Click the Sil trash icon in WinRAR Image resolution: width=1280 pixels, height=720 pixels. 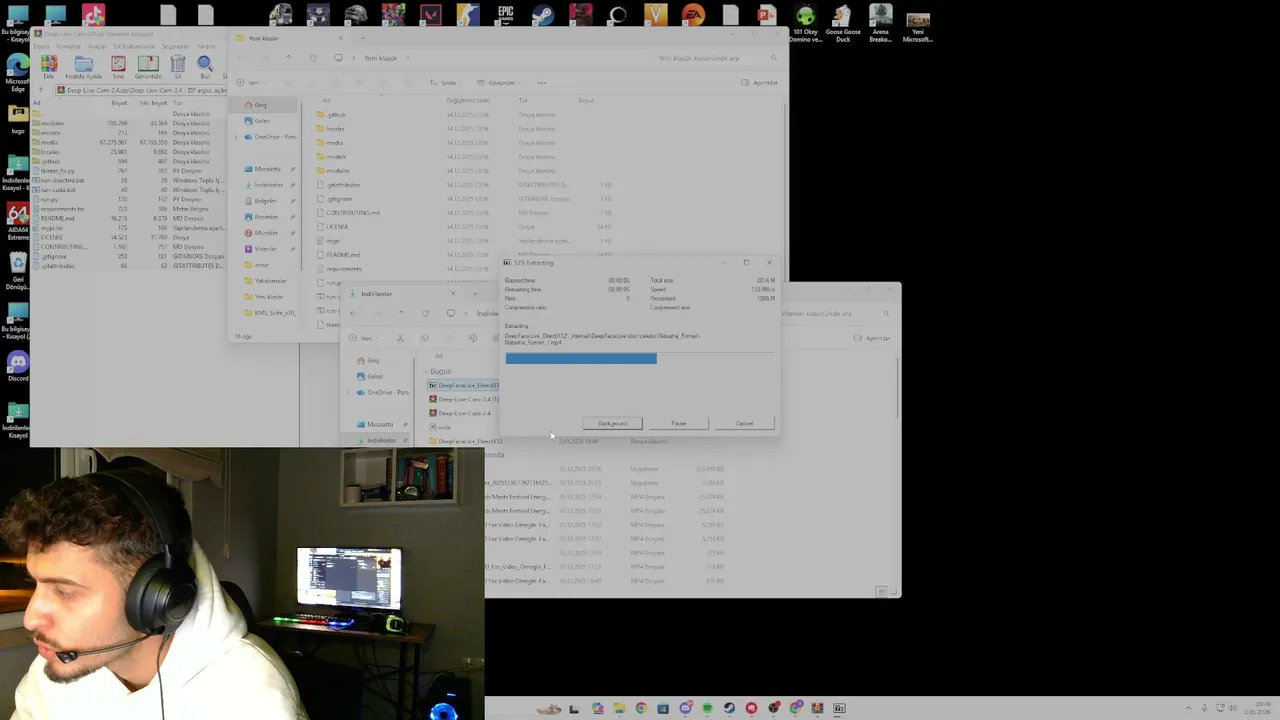point(178,68)
